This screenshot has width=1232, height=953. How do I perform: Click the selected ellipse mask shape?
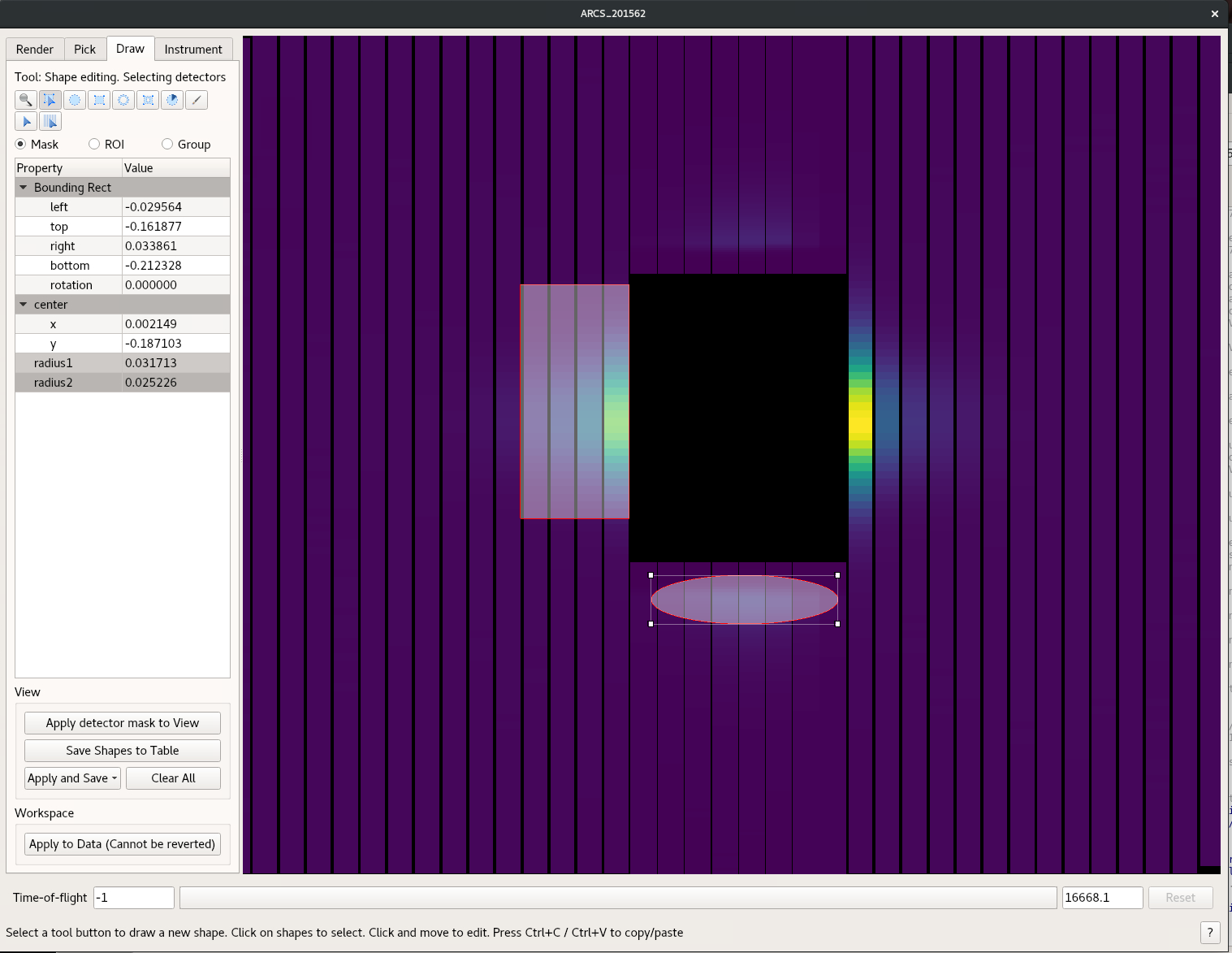(x=744, y=600)
